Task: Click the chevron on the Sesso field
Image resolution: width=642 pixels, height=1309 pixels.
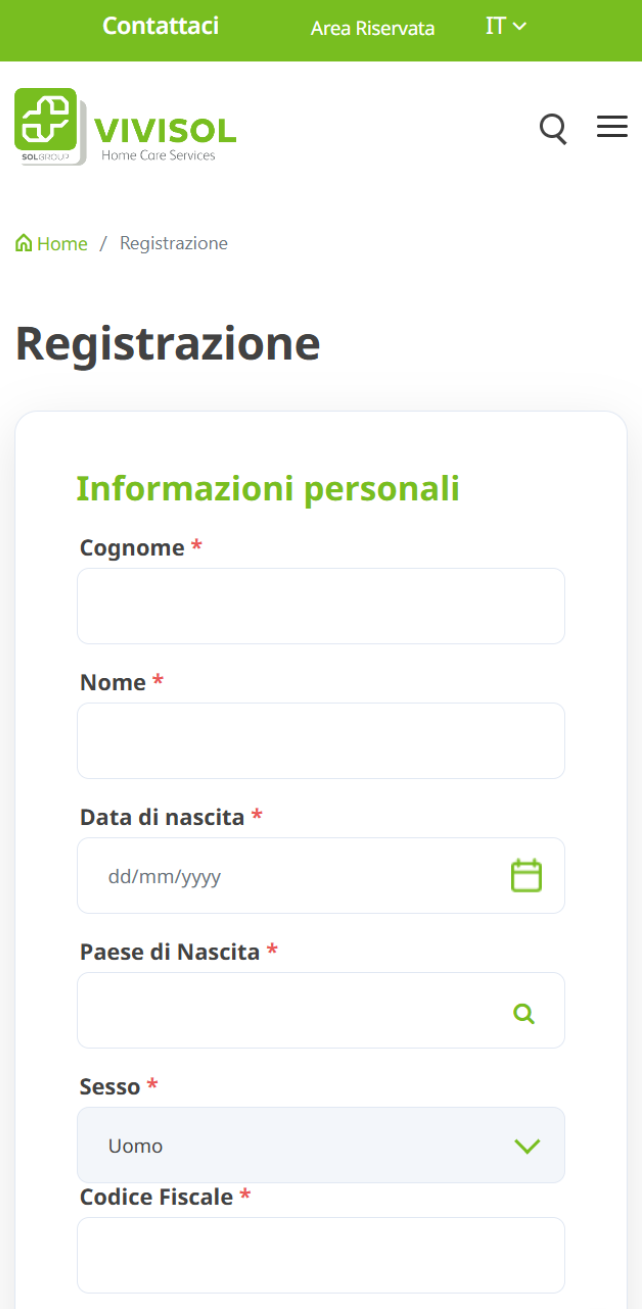Action: 527,1146
